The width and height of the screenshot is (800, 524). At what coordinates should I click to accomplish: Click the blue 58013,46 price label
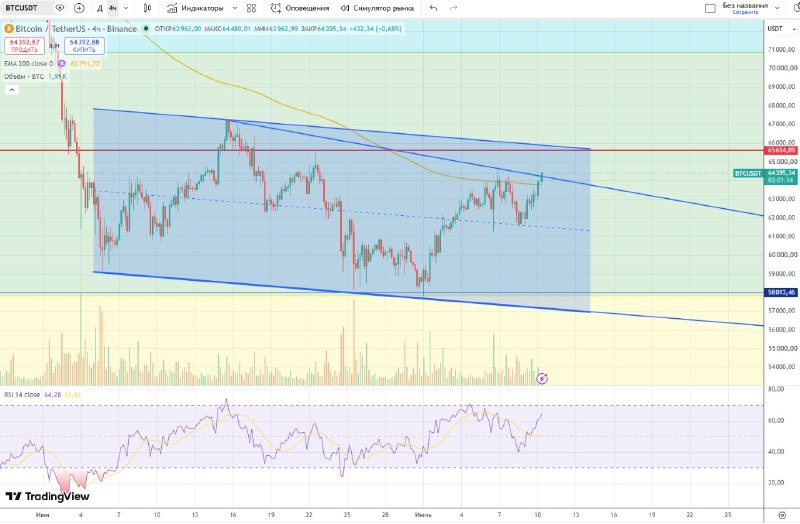pos(781,292)
